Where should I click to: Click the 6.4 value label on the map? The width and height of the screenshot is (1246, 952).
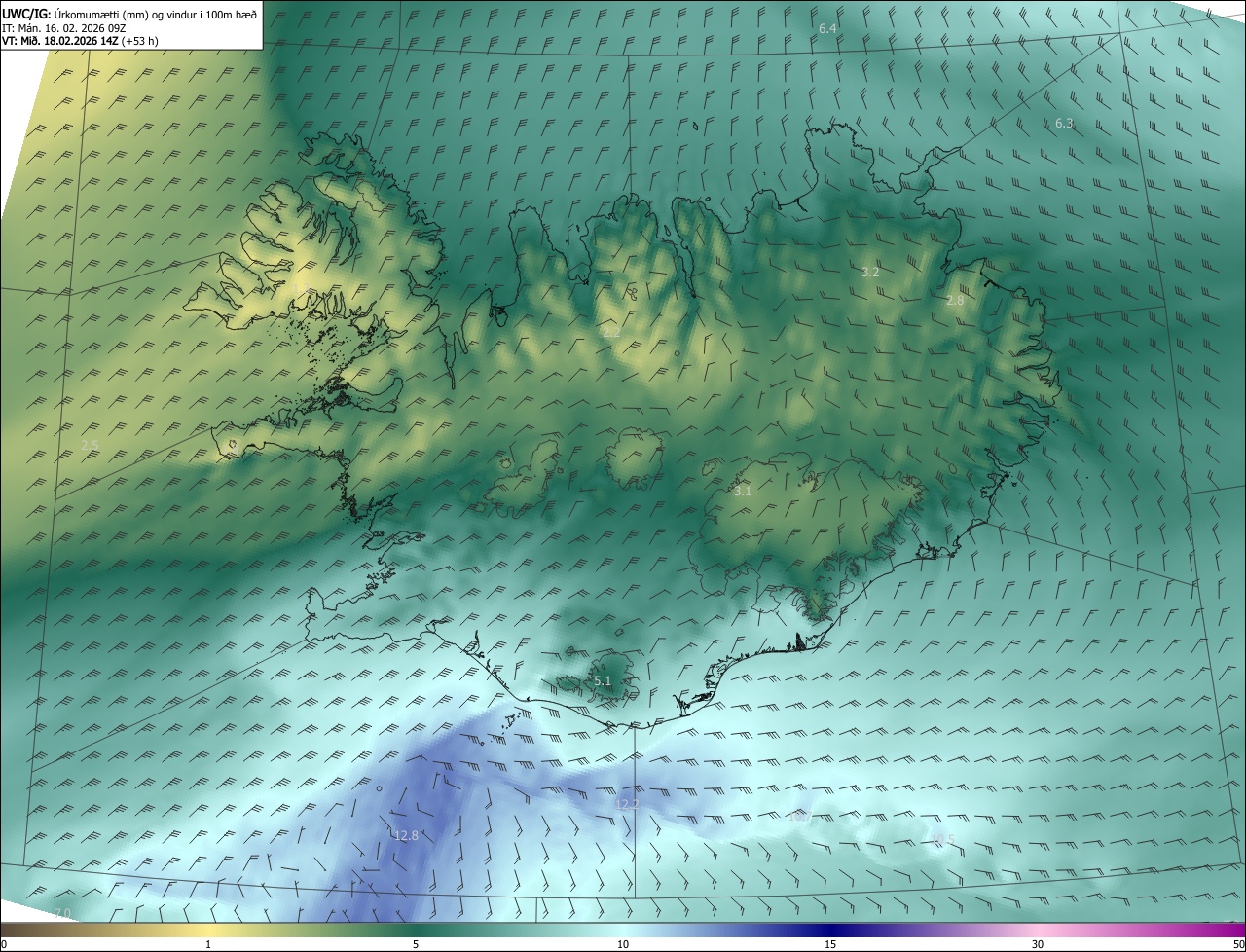pos(827,29)
